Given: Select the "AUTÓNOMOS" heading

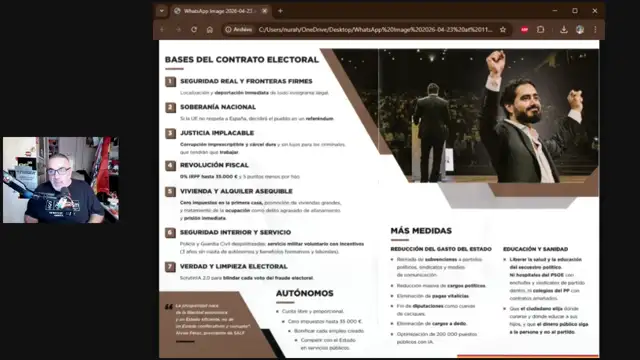Looking at the screenshot, I should tap(304, 293).
